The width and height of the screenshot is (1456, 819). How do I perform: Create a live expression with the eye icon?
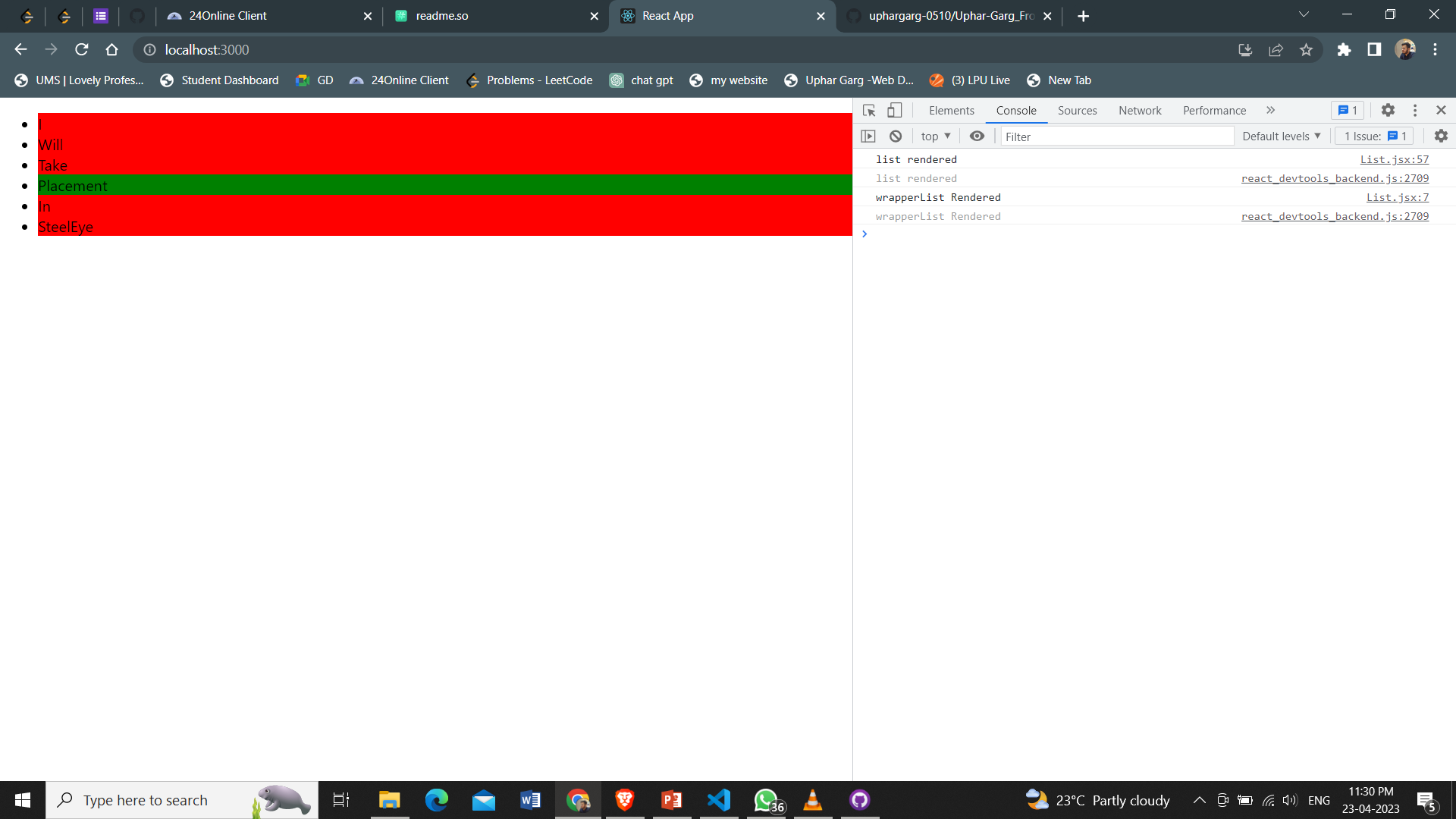pos(977,136)
